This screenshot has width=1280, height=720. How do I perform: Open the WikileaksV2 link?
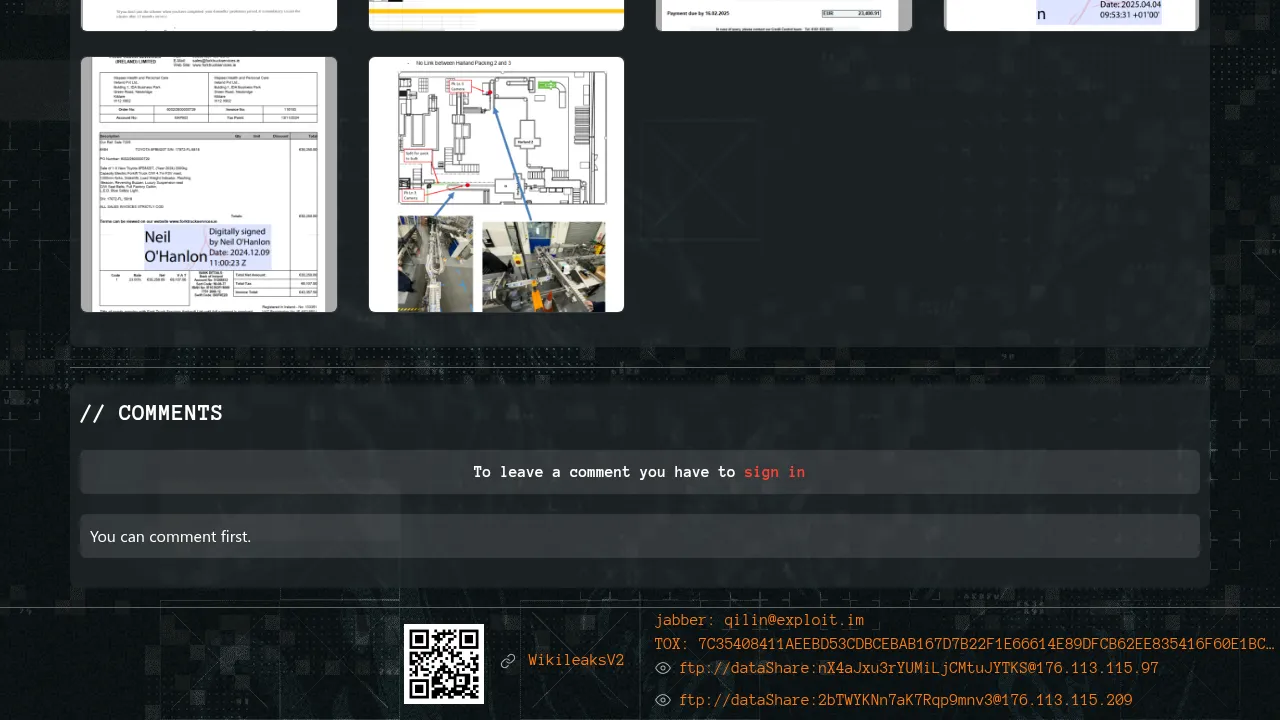(x=576, y=661)
